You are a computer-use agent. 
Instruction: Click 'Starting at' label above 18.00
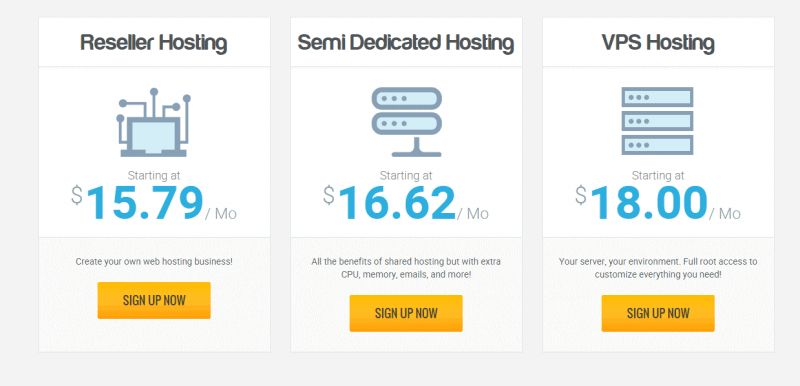(x=658, y=176)
